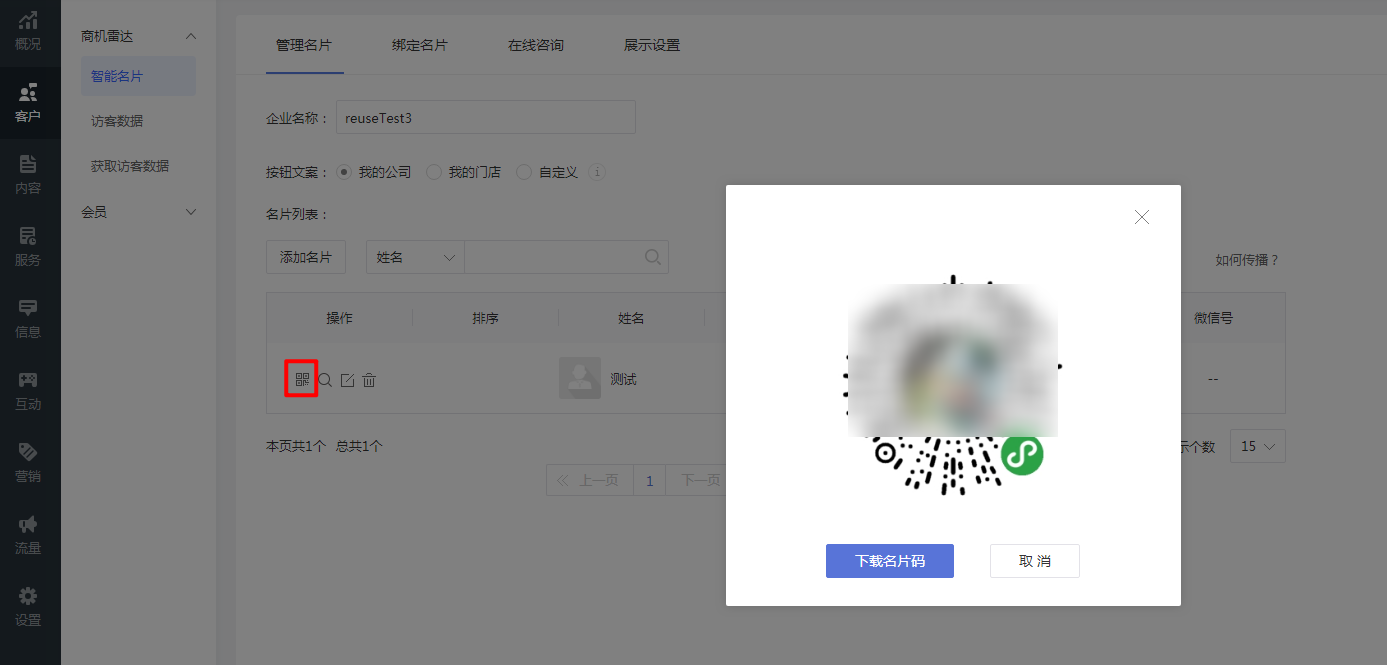The height and width of the screenshot is (665, 1387).
Task: Click the 测试 avatar thumbnail
Action: coord(580,378)
